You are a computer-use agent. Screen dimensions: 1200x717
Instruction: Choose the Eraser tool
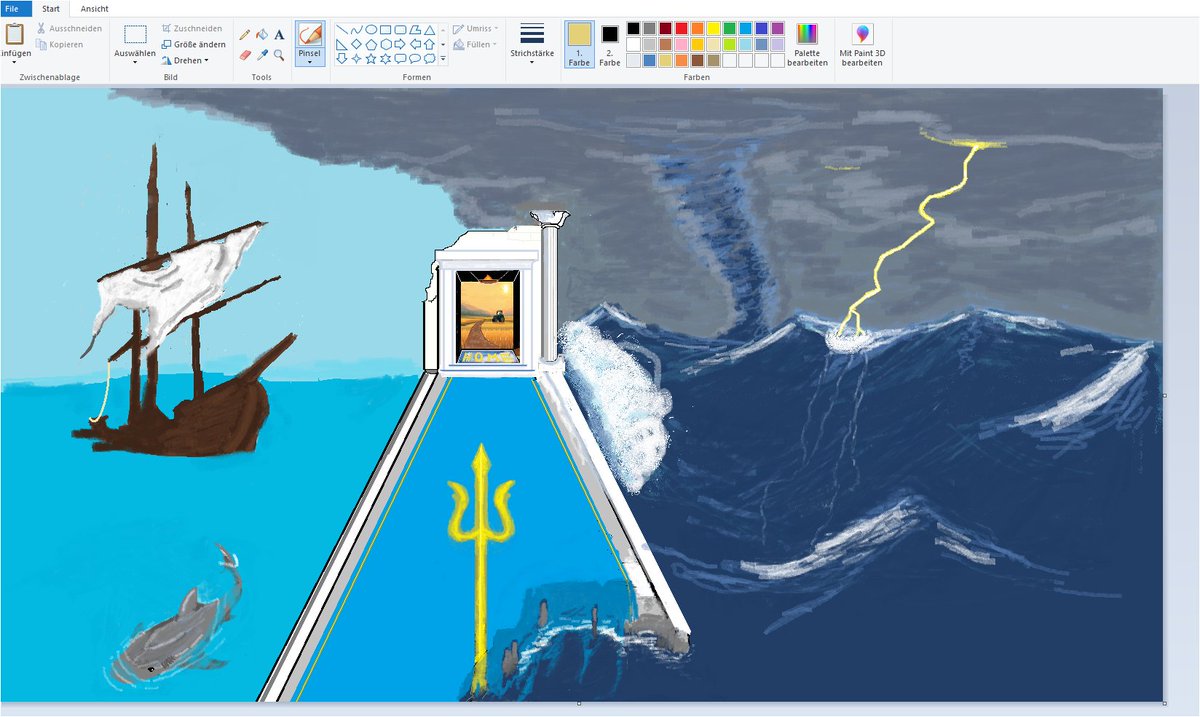pyautogui.click(x=245, y=55)
